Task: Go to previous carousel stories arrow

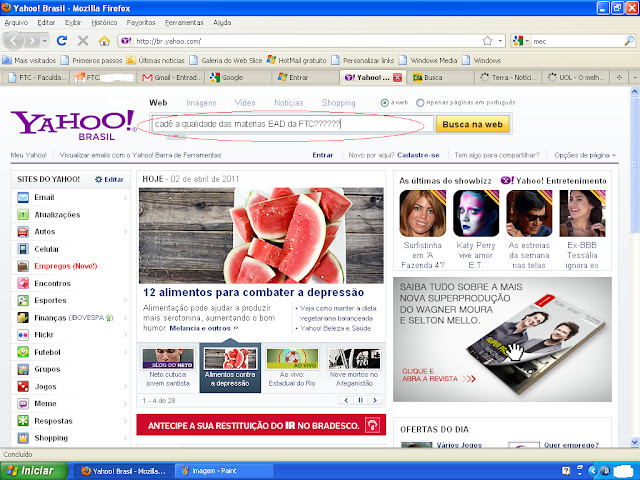Action: (346, 400)
